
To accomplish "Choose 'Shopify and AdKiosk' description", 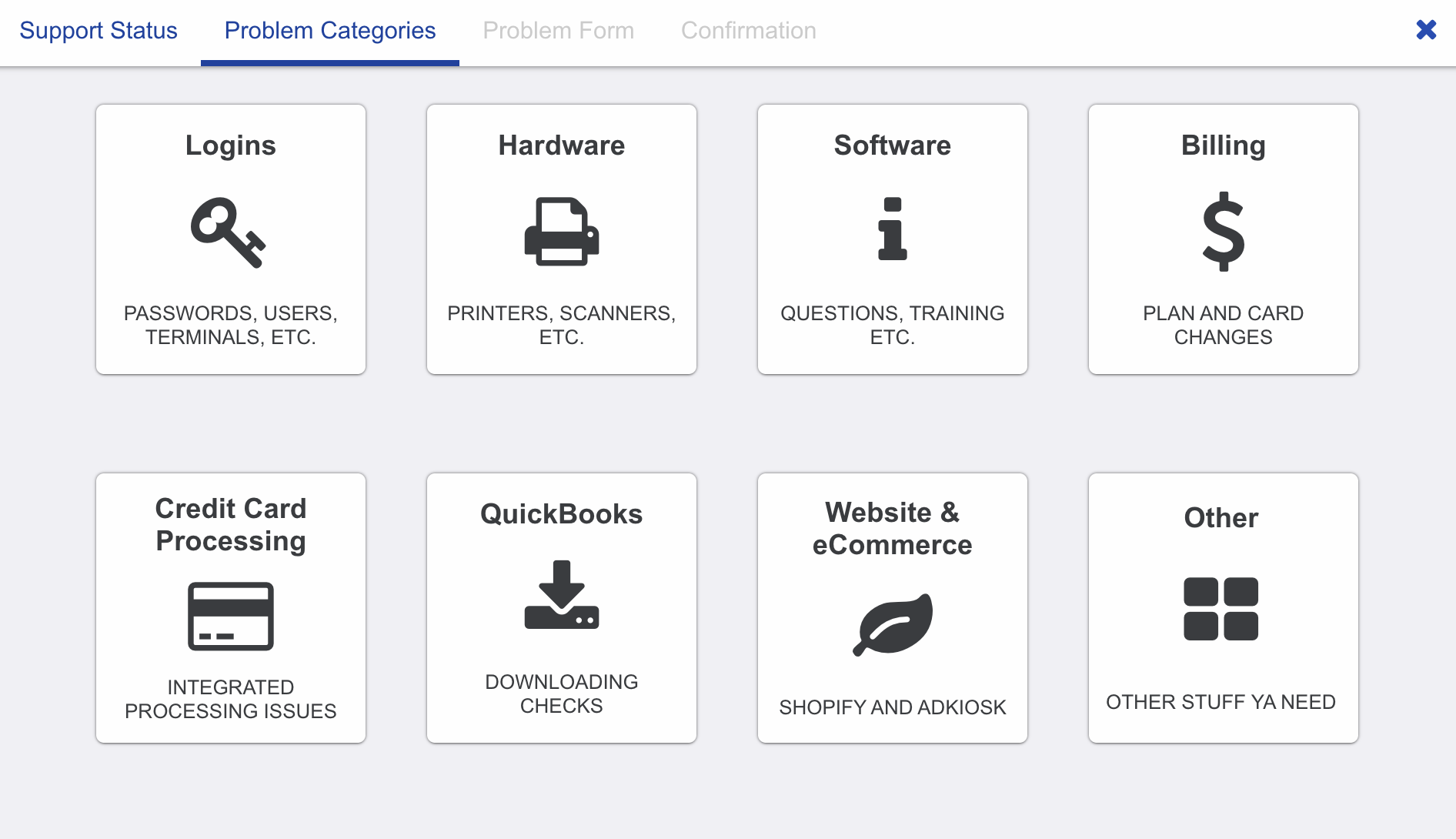I will point(893,707).
